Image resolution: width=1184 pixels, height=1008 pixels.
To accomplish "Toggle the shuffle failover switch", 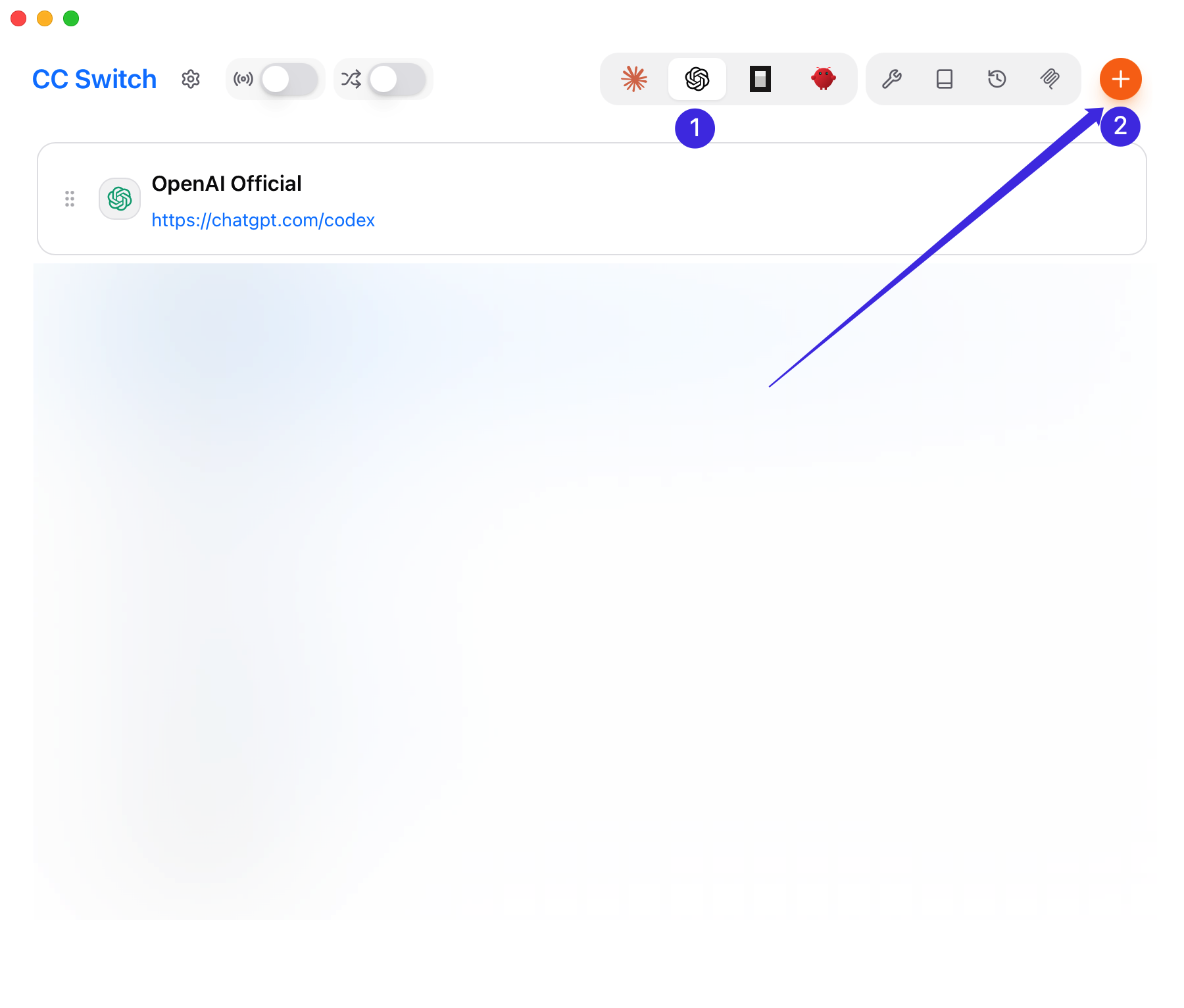I will pos(397,79).
